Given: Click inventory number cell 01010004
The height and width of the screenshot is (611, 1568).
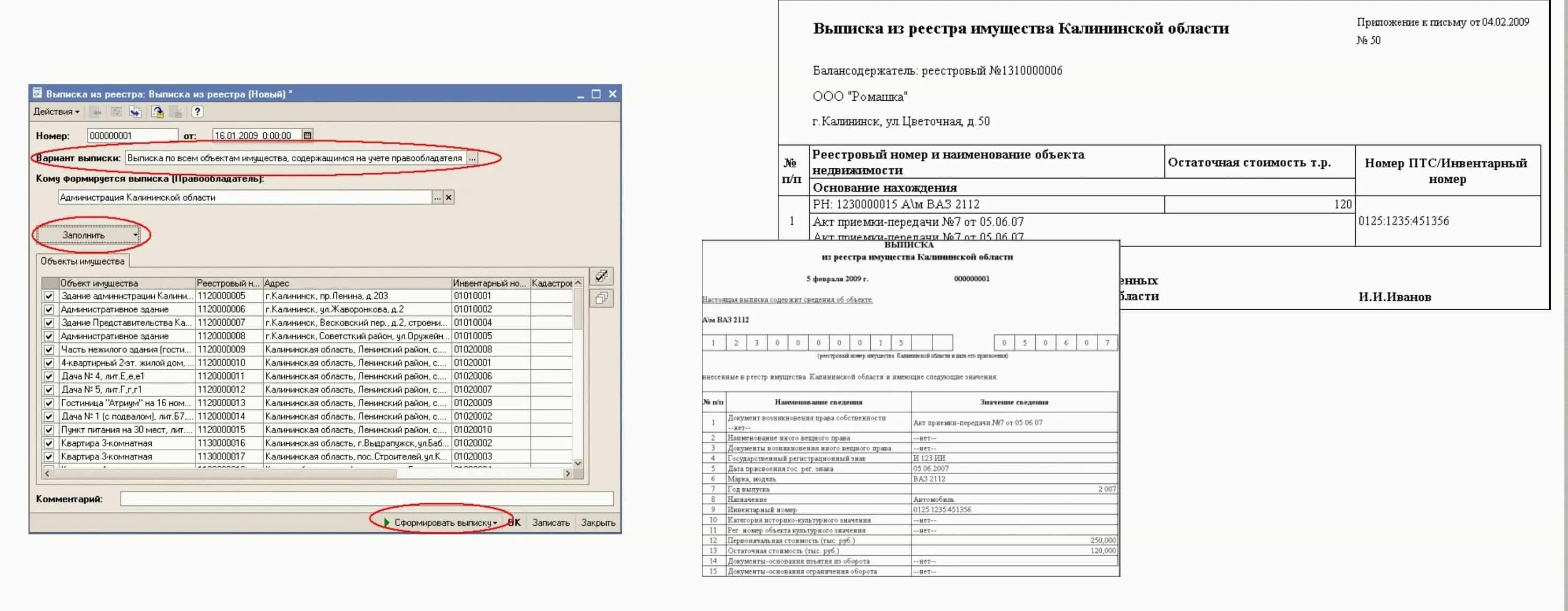Looking at the screenshot, I should 491,323.
